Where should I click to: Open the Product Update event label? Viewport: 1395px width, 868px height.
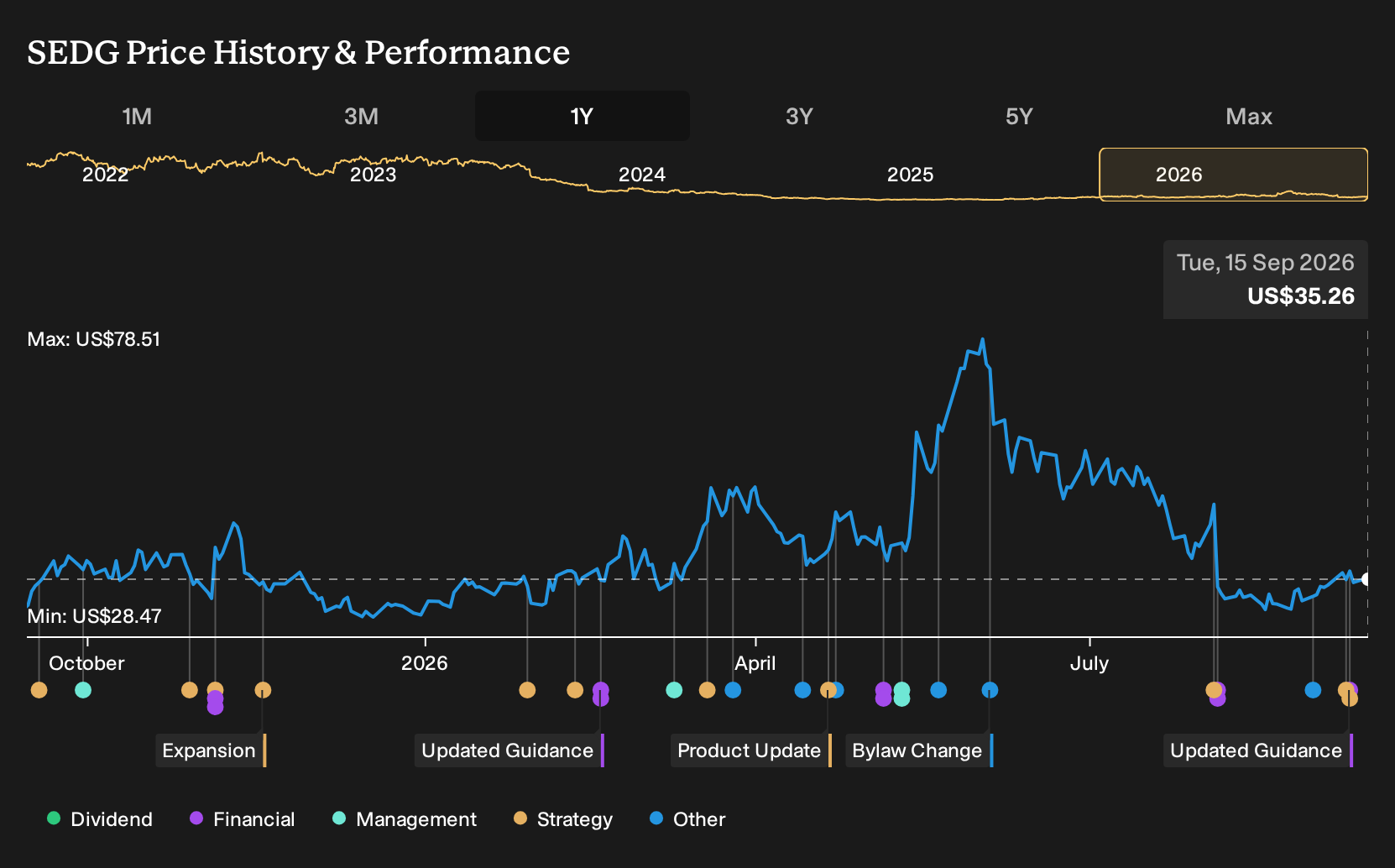[750, 750]
